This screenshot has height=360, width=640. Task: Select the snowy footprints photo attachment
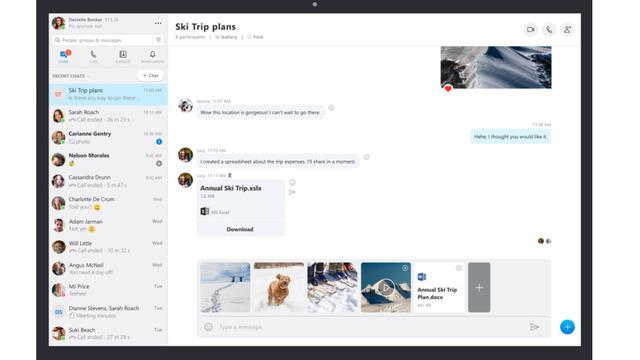coord(225,287)
